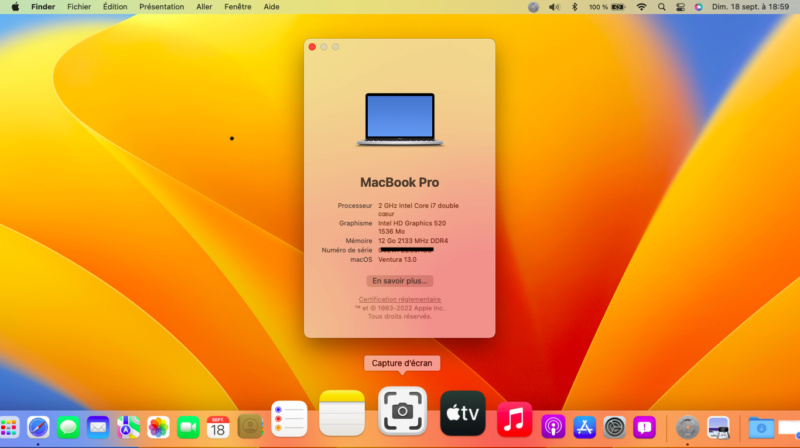Open Calendar in the Dock
Image resolution: width=800 pixels, height=448 pixels.
coord(218,427)
